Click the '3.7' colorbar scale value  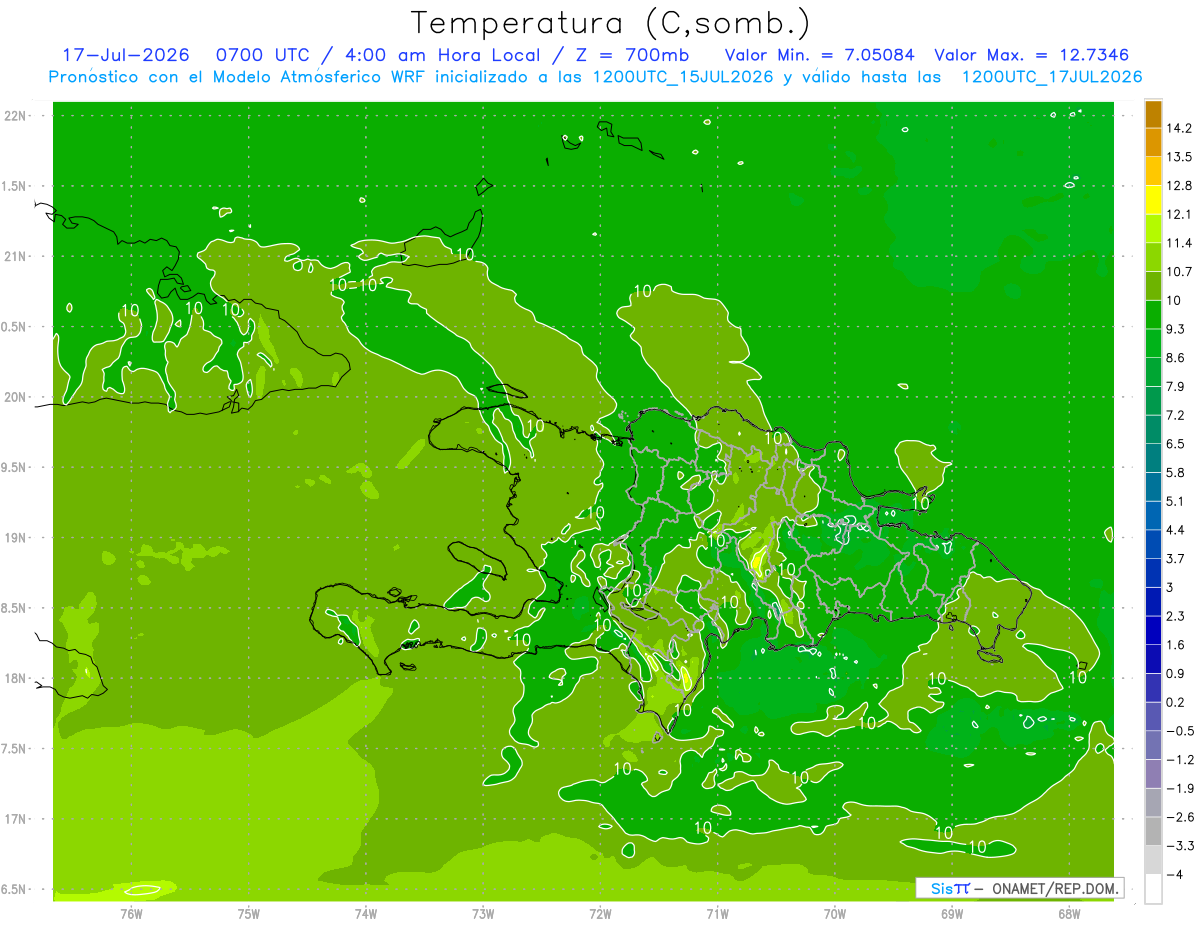(1176, 558)
